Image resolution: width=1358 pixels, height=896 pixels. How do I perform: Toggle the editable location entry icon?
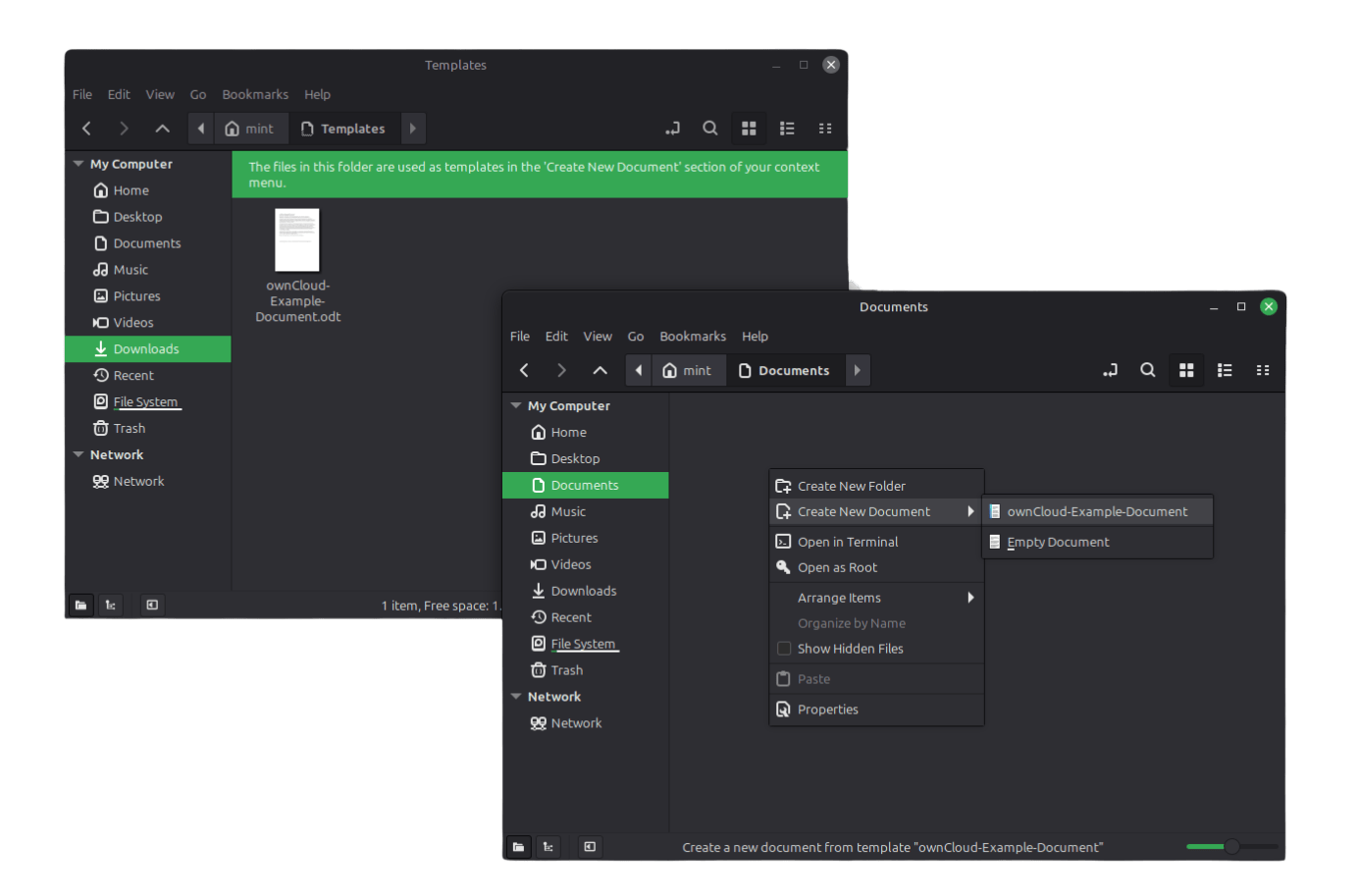pyautogui.click(x=1110, y=370)
